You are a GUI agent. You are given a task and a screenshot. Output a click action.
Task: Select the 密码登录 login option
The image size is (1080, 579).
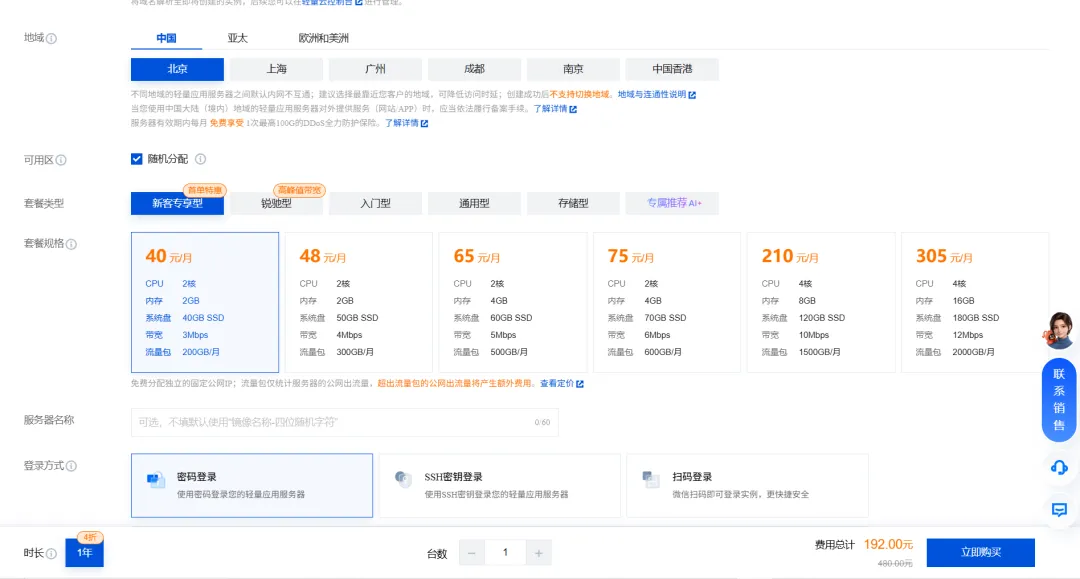252,485
